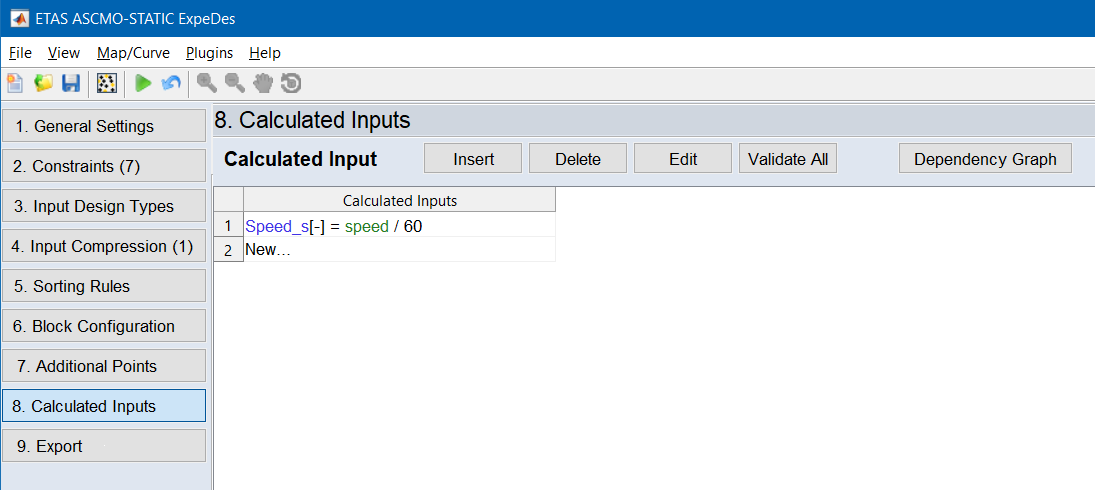Screen dimensions: 1095x490
Task: Click the blue Undo arrow icon
Action: [x=171, y=84]
